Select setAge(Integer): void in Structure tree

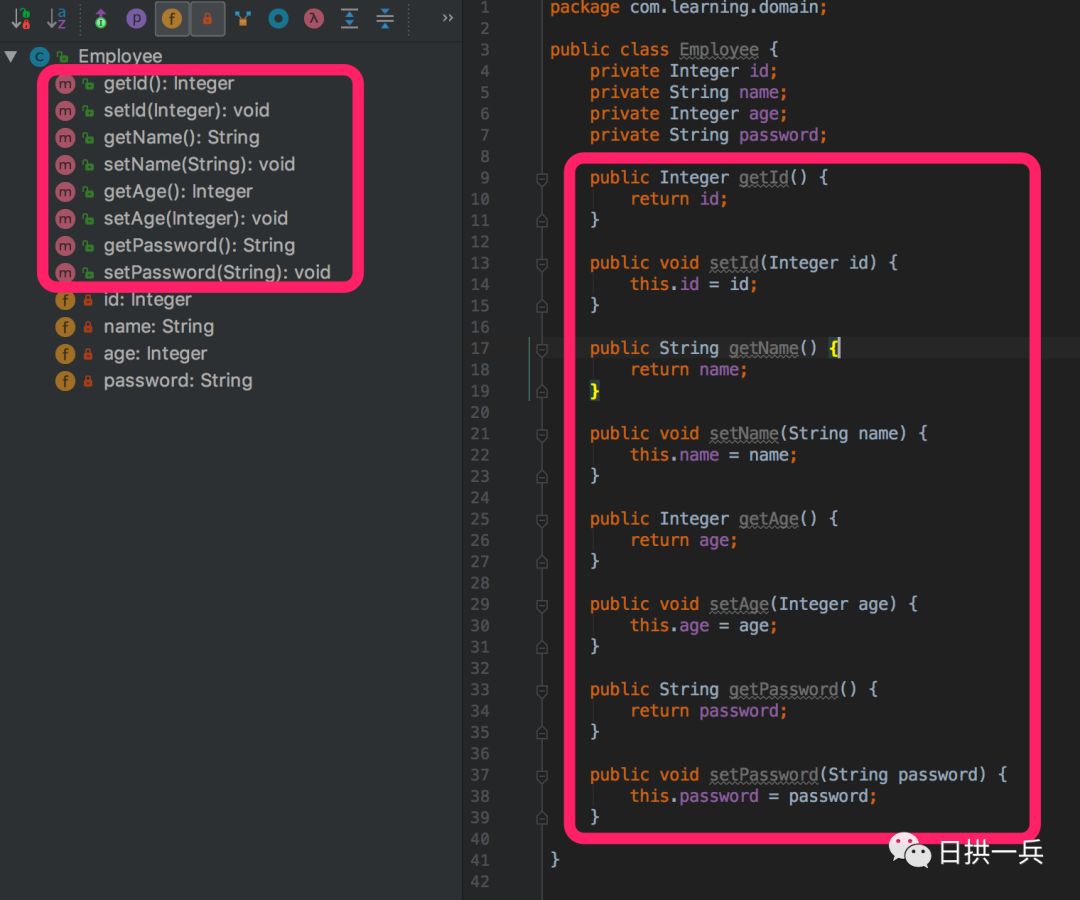click(x=196, y=218)
